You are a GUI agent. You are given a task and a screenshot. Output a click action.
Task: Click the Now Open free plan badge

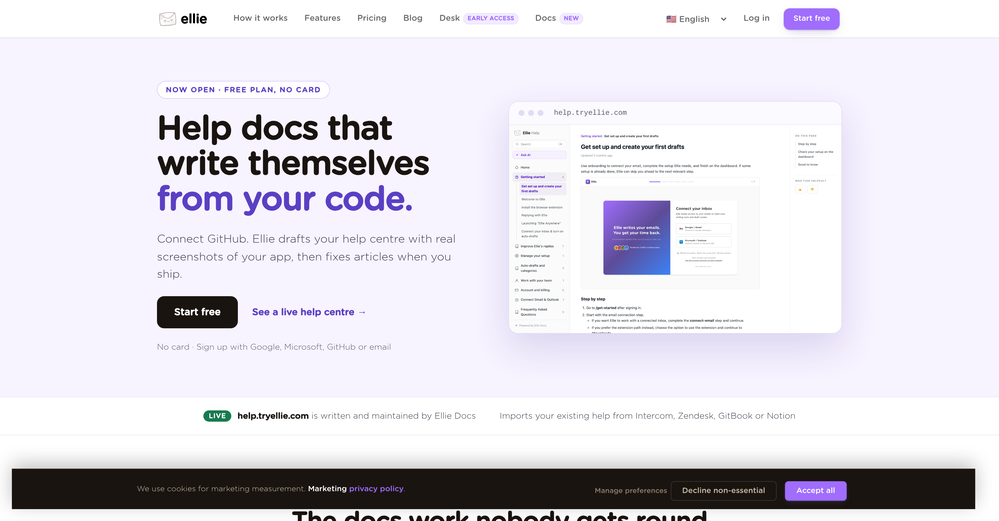243,90
